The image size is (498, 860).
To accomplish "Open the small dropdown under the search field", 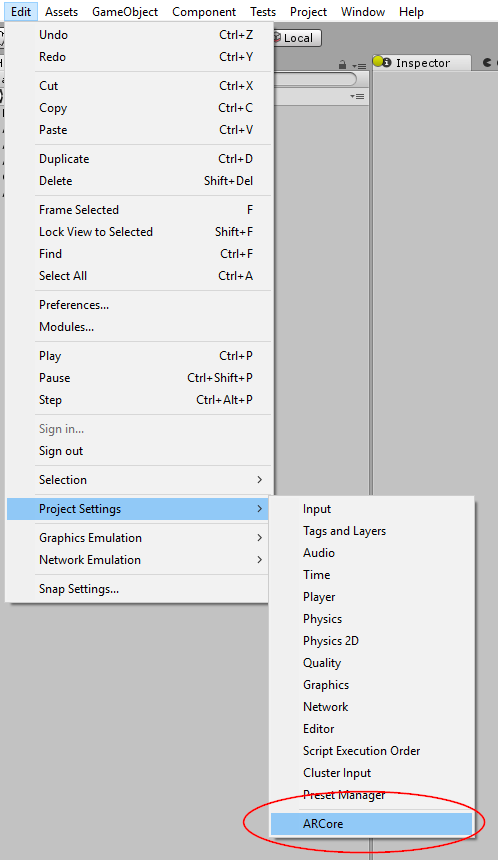I will [x=357, y=97].
